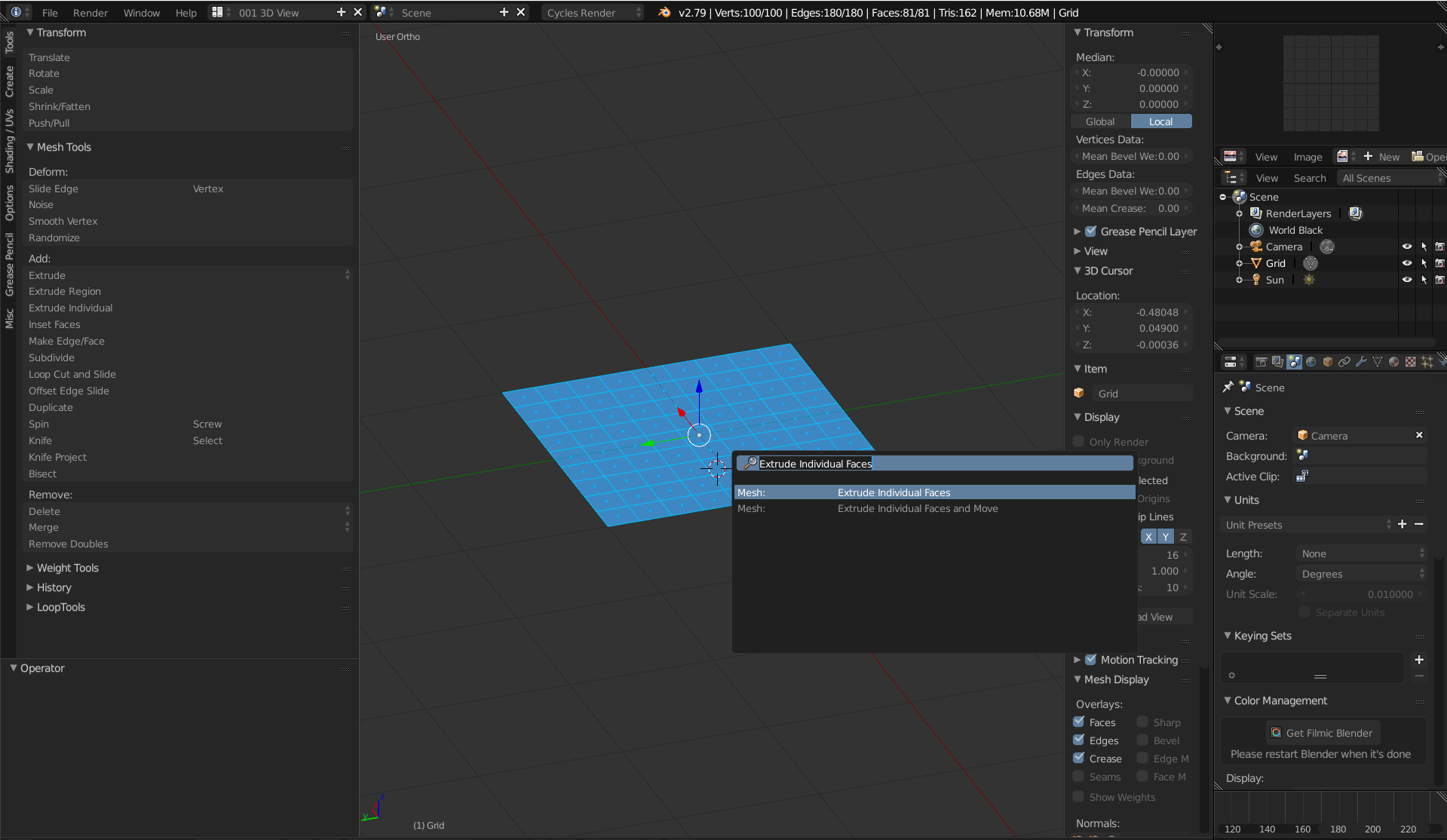Collapse the Transform panel in tool shelf
Viewport: 1447px width, 840px height.
(x=30, y=32)
